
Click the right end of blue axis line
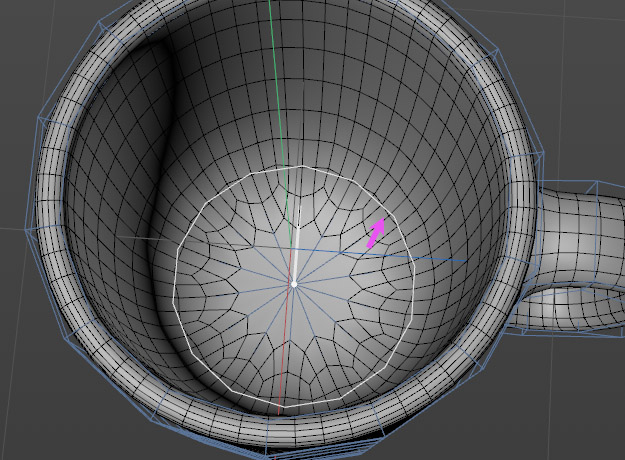(462, 261)
